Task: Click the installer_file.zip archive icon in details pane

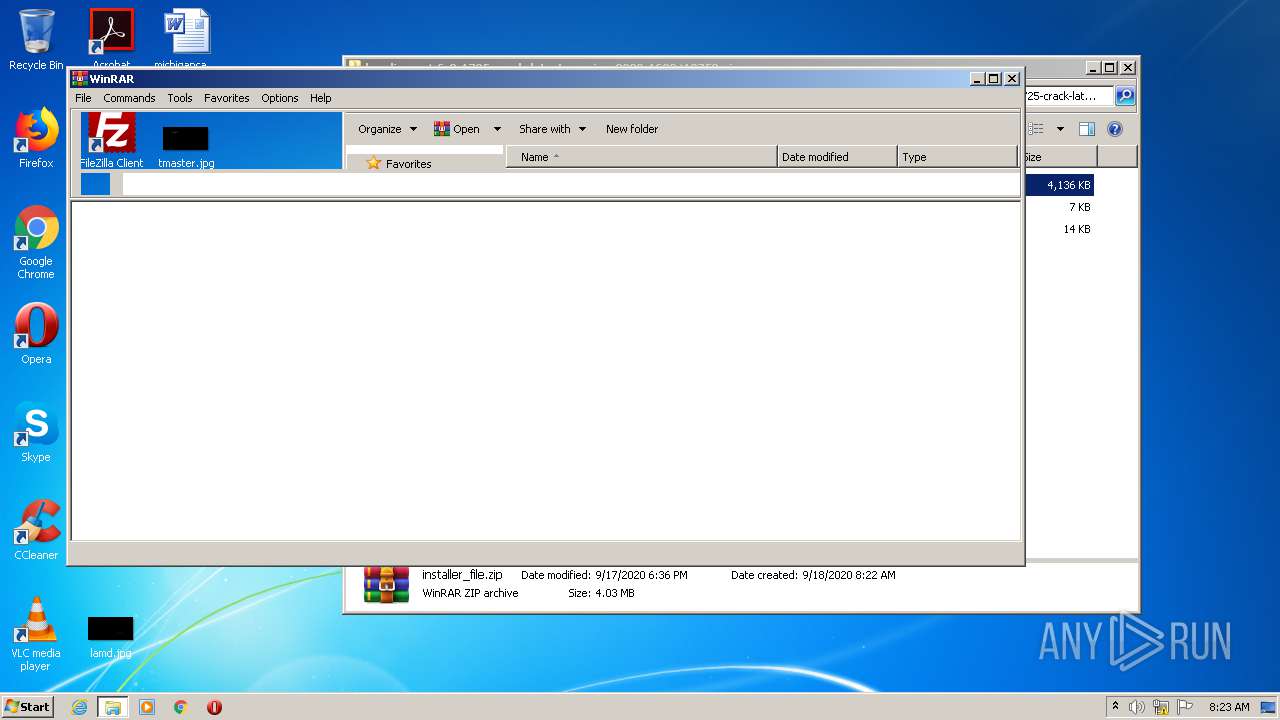Action: pyautogui.click(x=386, y=584)
